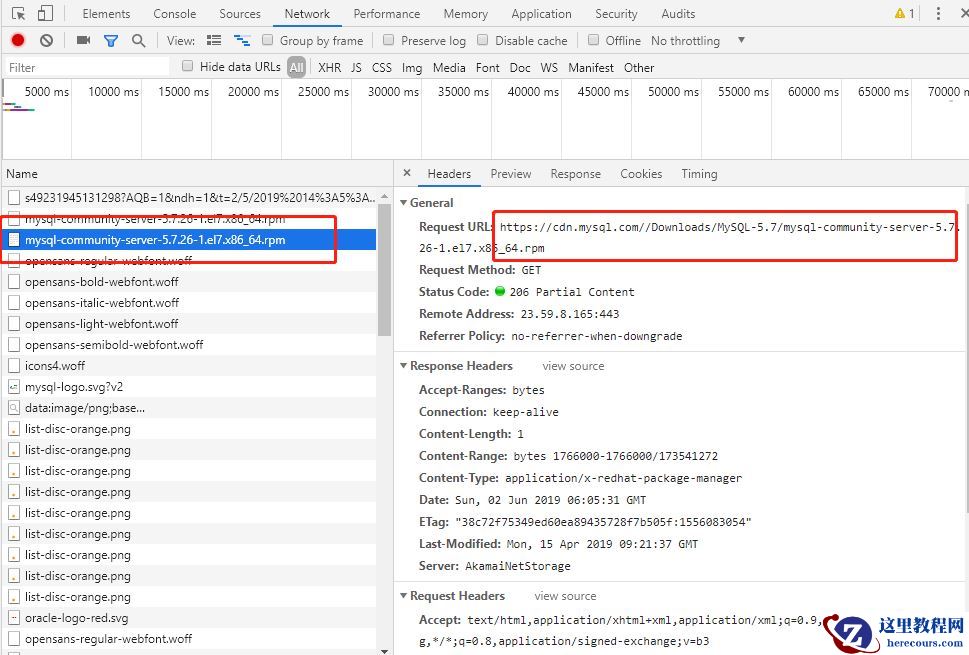Collapse the Response Headers section
The width and height of the screenshot is (969, 655).
[x=404, y=366]
